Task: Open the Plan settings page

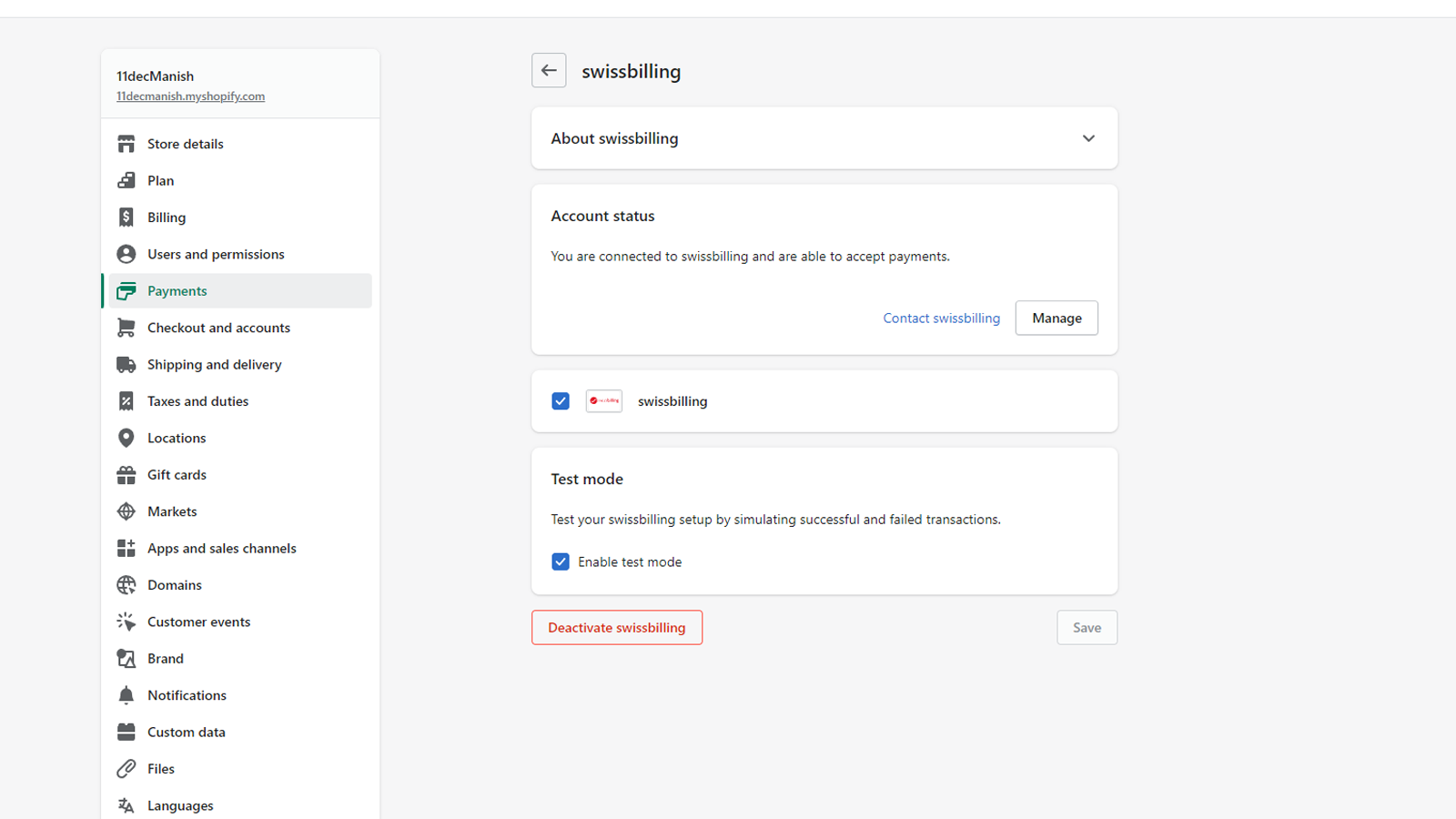Action: (x=240, y=180)
